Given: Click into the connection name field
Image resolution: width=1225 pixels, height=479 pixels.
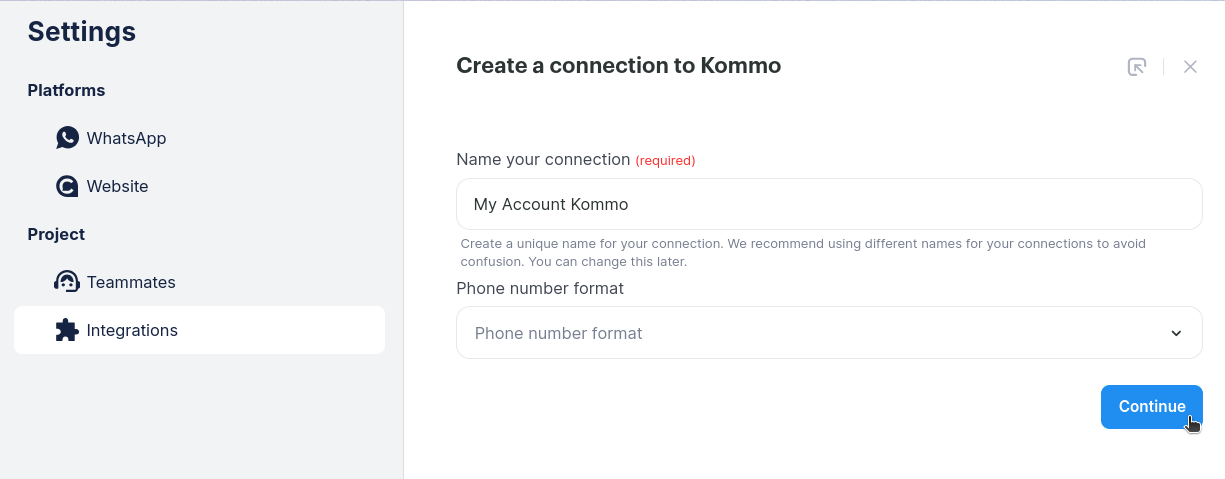Looking at the screenshot, I should click(x=828, y=204).
